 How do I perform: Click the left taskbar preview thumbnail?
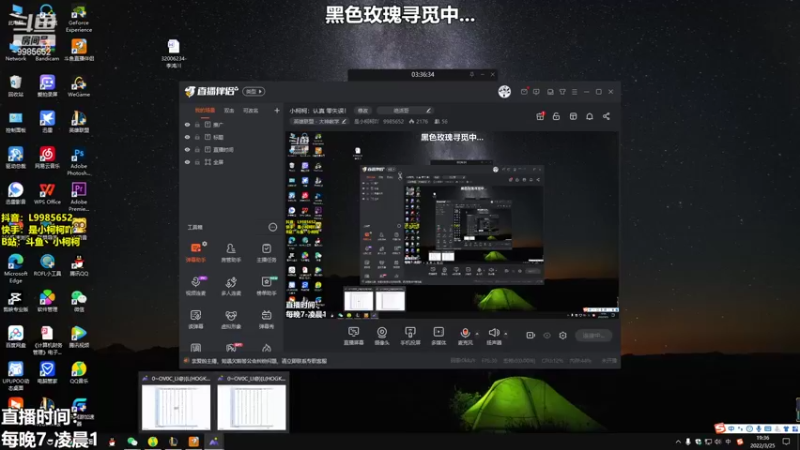(176, 403)
